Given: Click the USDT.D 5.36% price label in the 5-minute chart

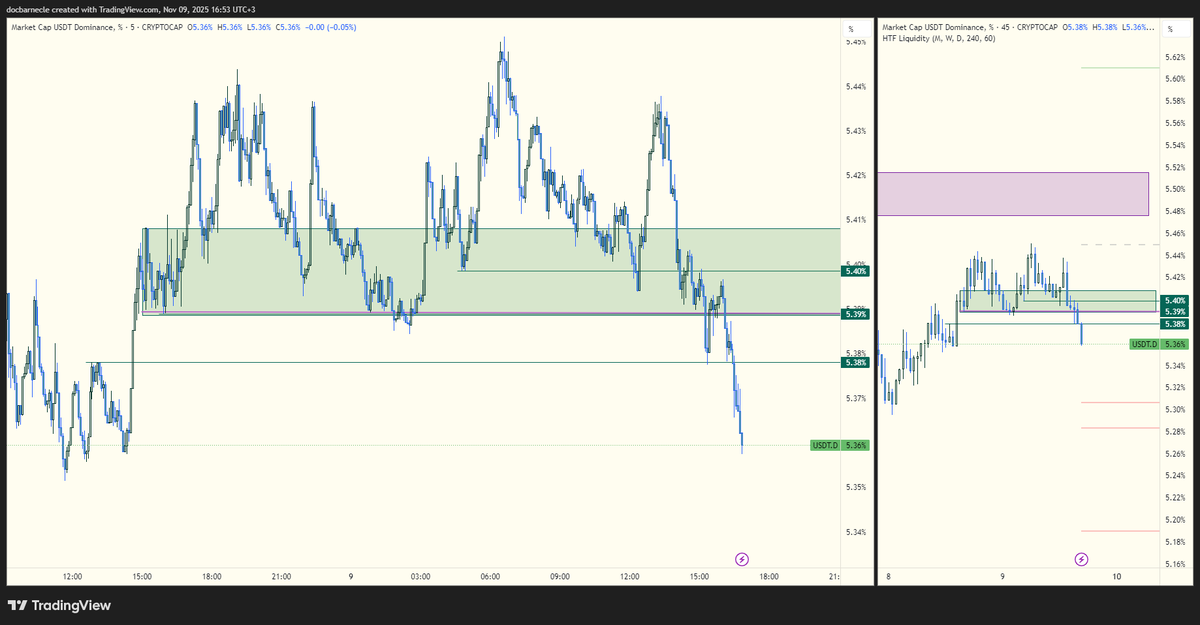Looking at the screenshot, I should [840, 445].
